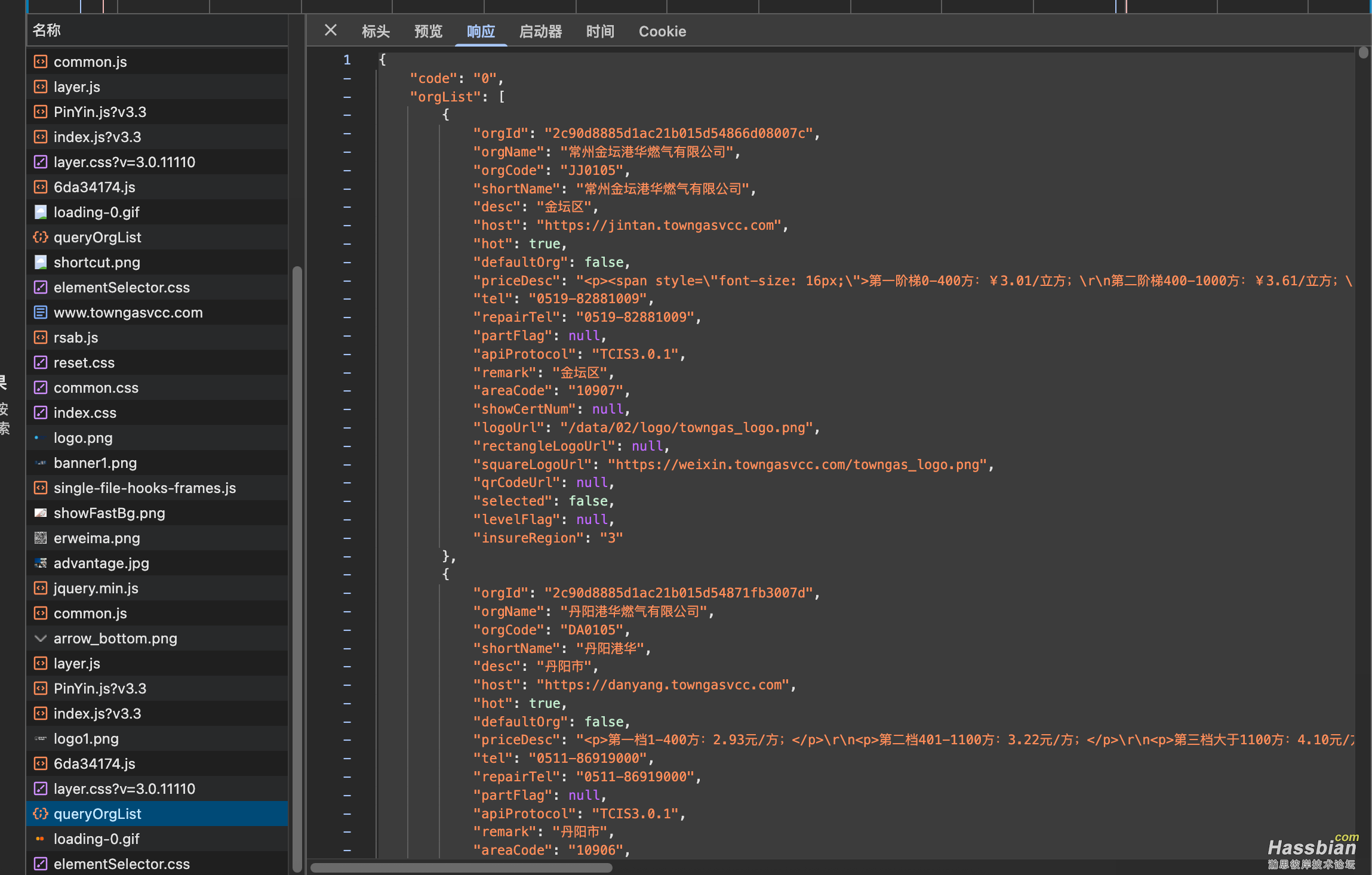Click the banner1.png thumbnail icon
The width and height of the screenshot is (1372, 875).
pyautogui.click(x=41, y=463)
